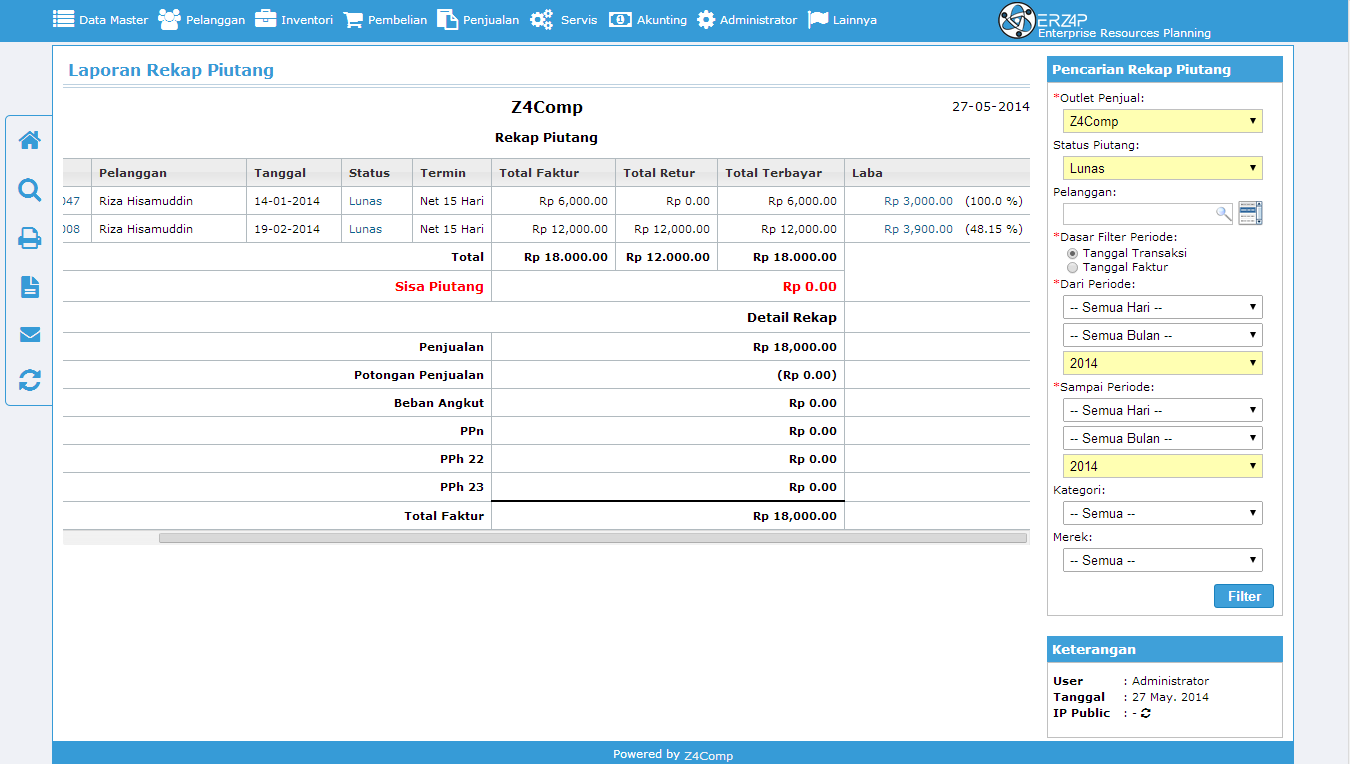1350x764 pixels.
Task: Open customer list icon beside Pelanggan field
Action: (1250, 213)
